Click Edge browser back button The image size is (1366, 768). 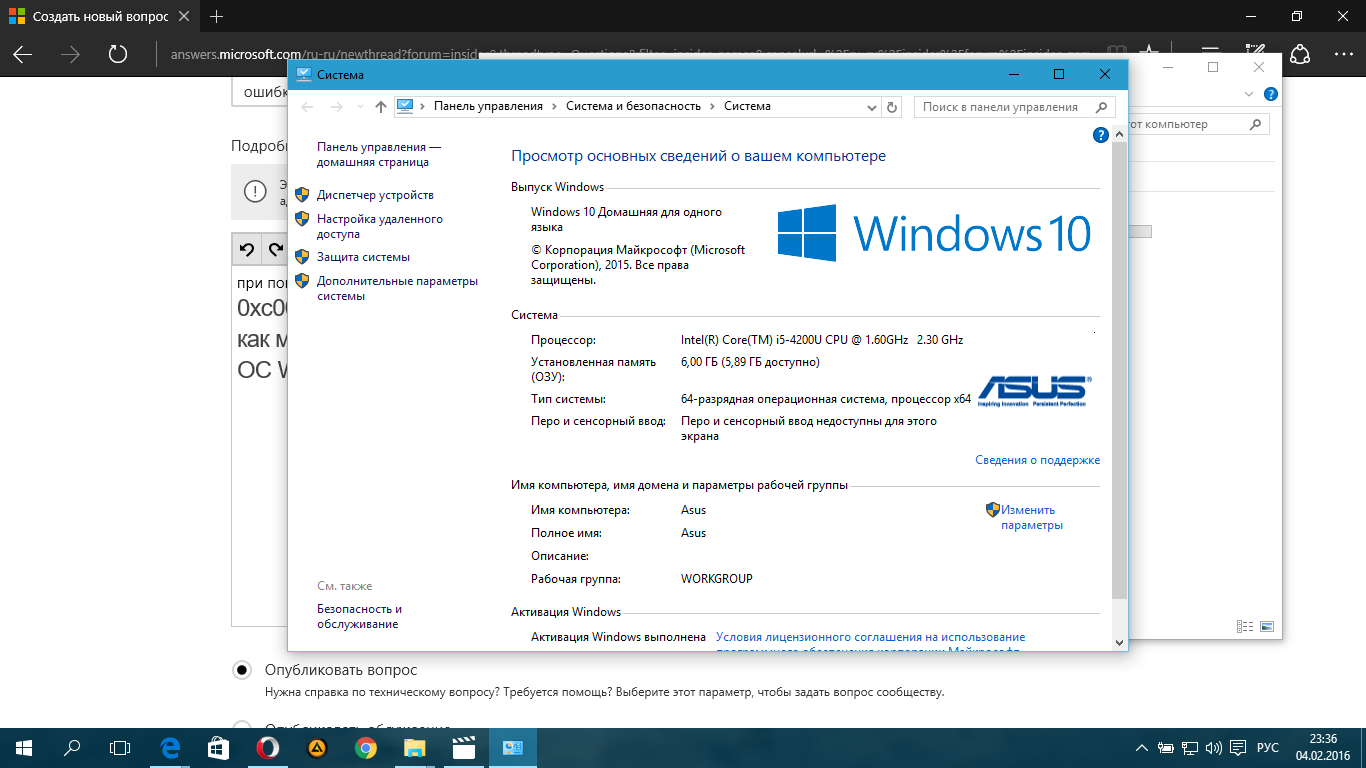coord(22,54)
